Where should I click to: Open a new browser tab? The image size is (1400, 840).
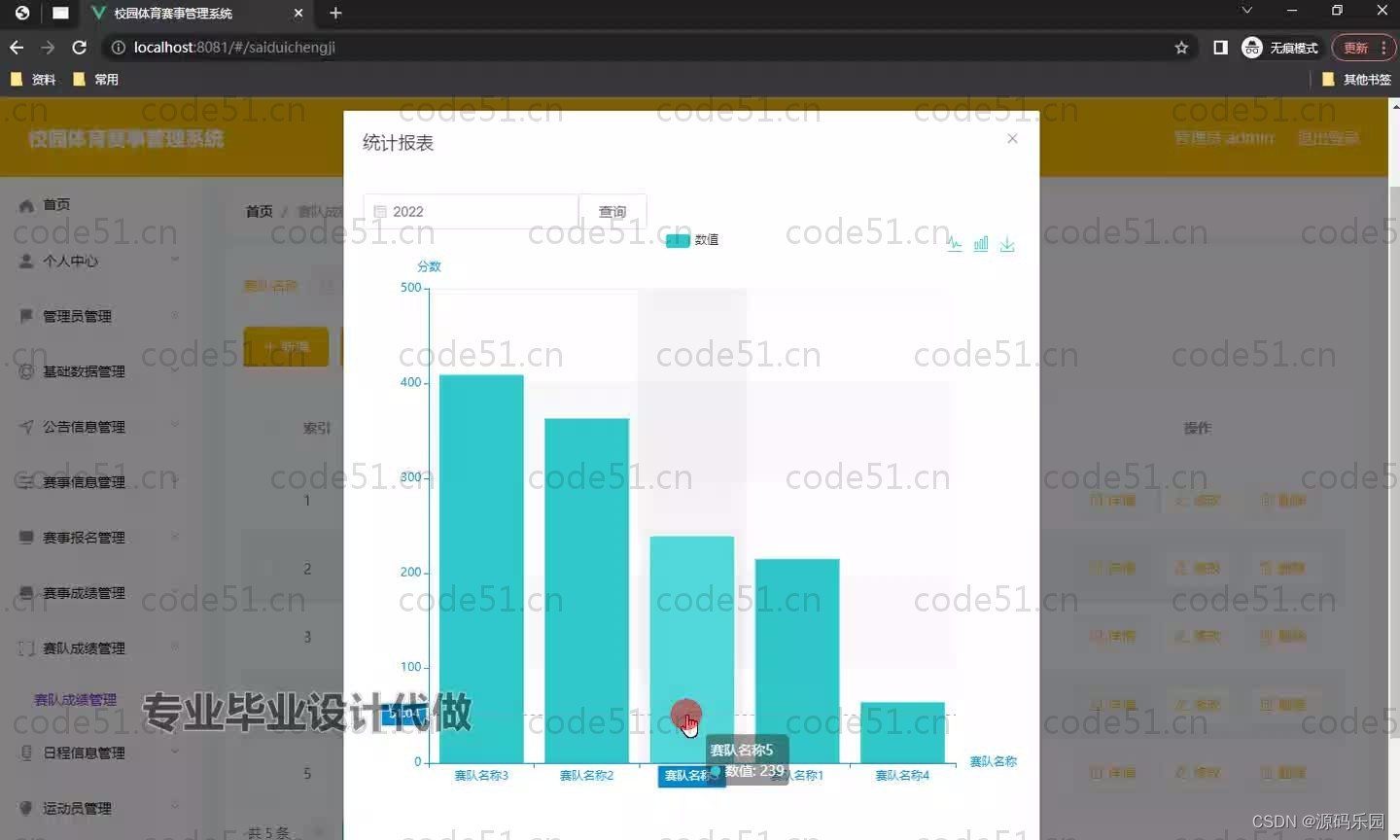coord(335,13)
